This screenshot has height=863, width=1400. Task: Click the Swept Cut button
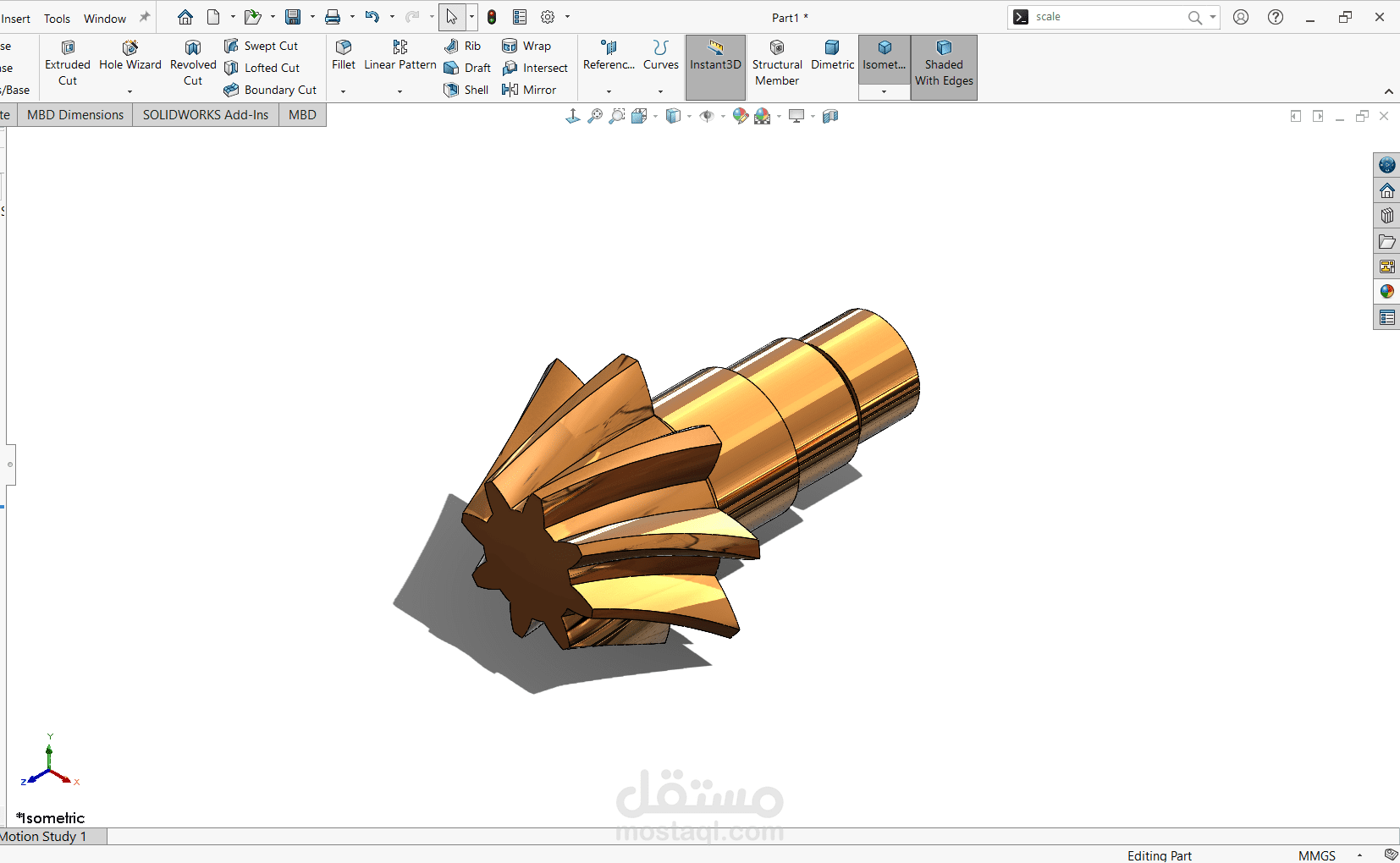tap(261, 46)
